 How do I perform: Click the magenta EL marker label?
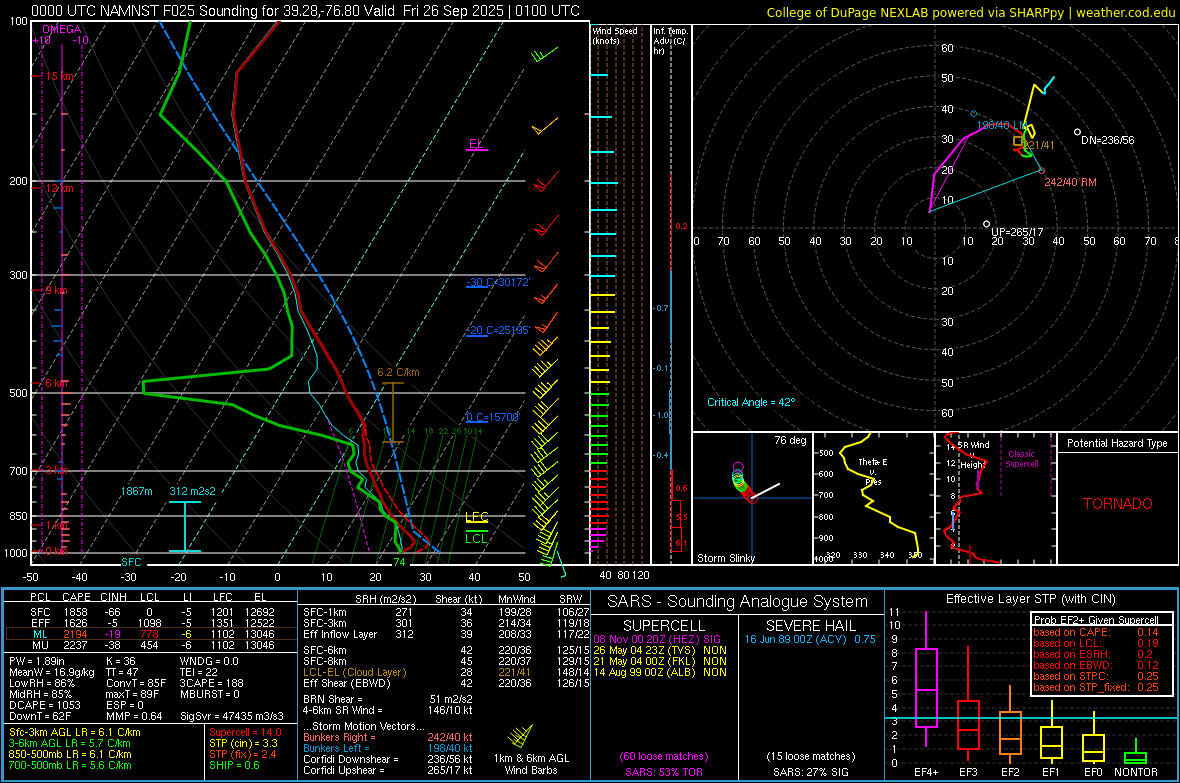tap(476, 144)
